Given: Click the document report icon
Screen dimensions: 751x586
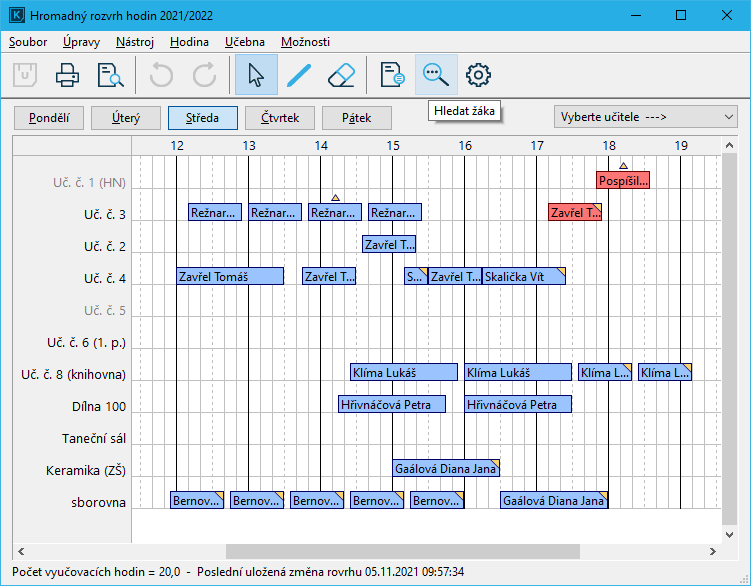Looking at the screenshot, I should tap(393, 75).
